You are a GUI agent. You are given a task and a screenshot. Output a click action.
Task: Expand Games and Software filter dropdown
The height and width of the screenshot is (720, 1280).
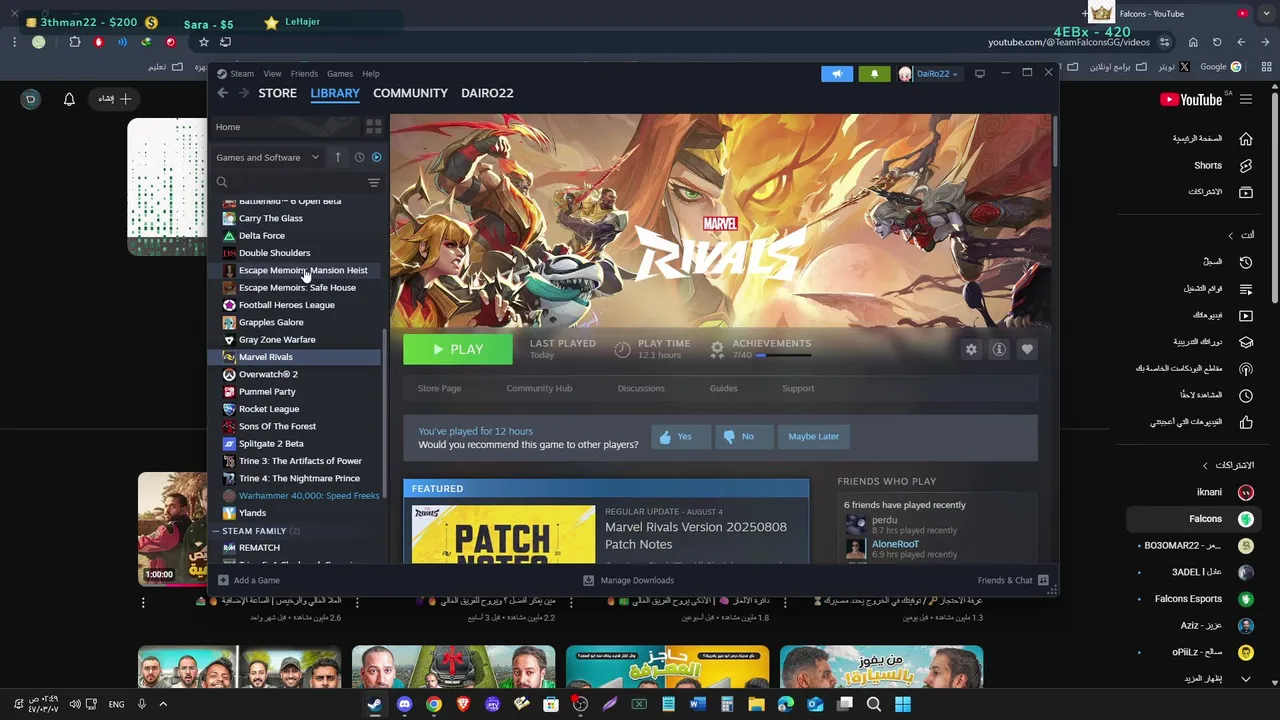coord(268,157)
